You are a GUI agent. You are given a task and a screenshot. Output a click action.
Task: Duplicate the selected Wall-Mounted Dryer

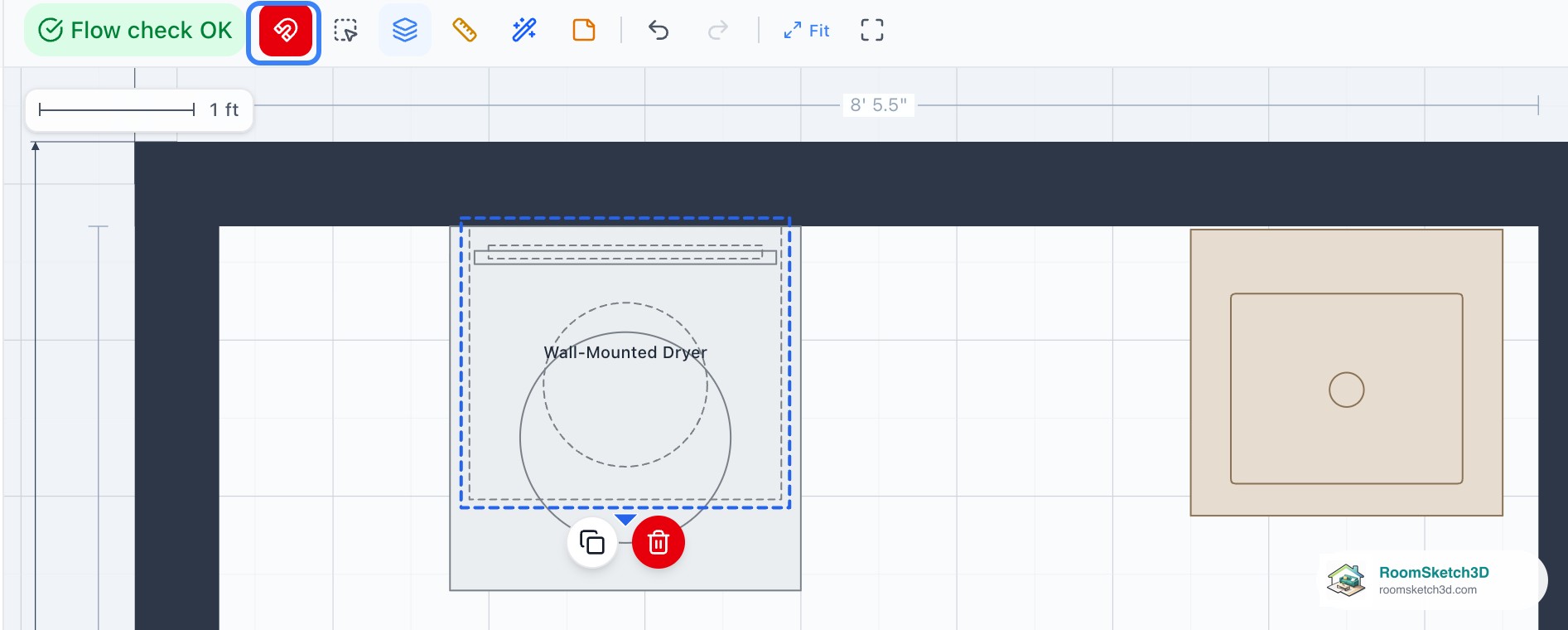click(x=592, y=543)
